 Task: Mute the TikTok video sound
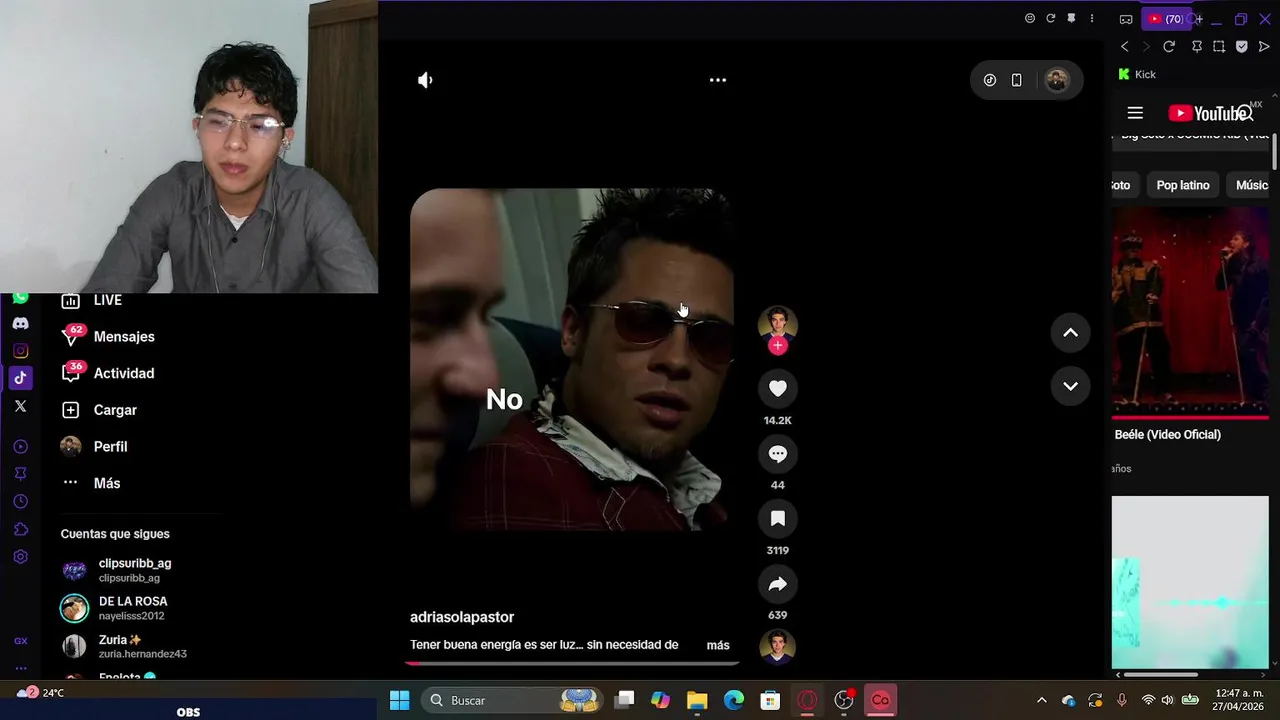[x=425, y=80]
